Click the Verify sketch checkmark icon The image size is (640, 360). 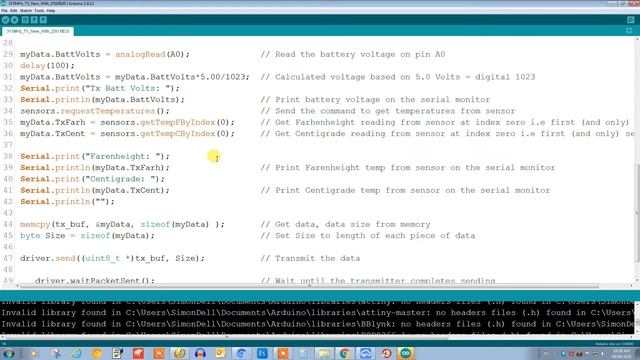coord(5,20)
